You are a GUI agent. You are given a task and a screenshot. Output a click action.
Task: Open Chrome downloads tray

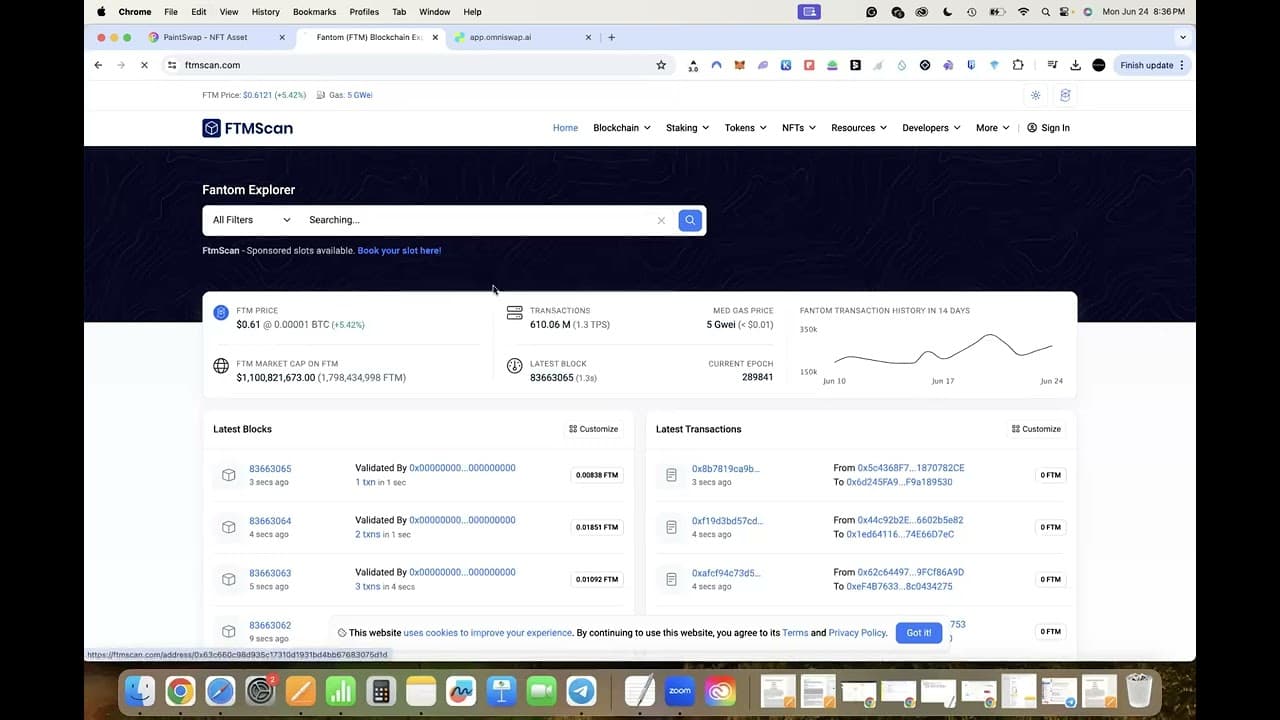point(1075,65)
